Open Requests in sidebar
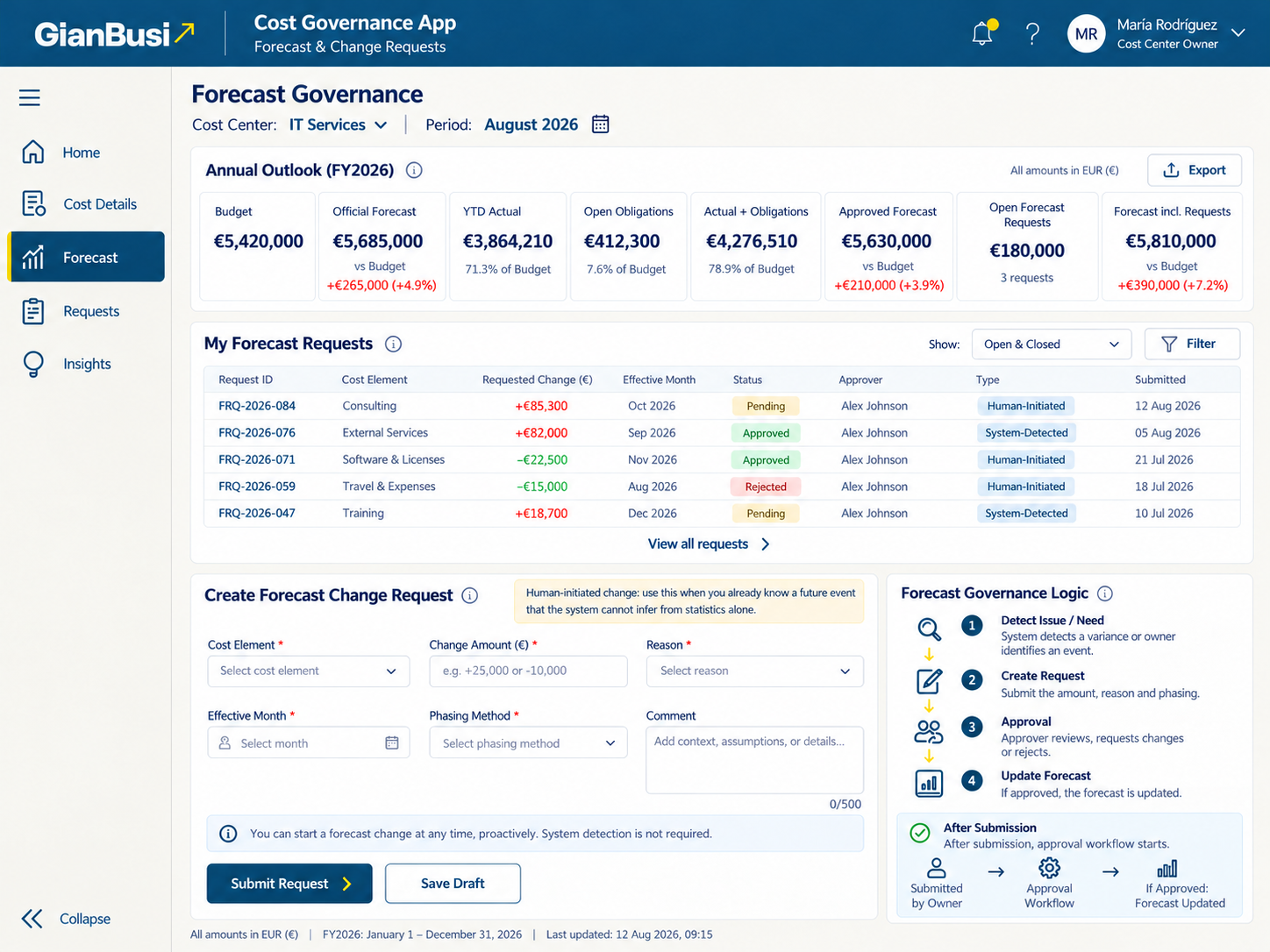This screenshot has width=1270, height=952. click(86, 311)
